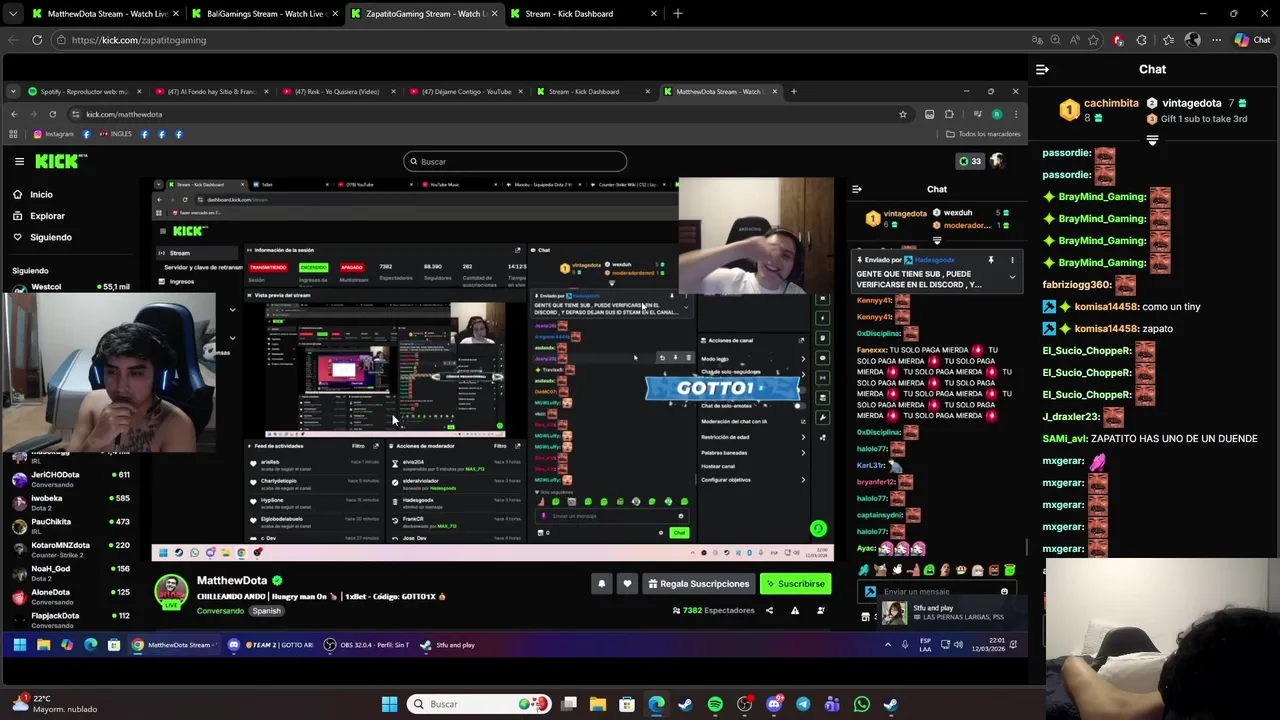1280x720 pixels.
Task: Click the Kick logo in streamed window
Action: [x=61, y=161]
